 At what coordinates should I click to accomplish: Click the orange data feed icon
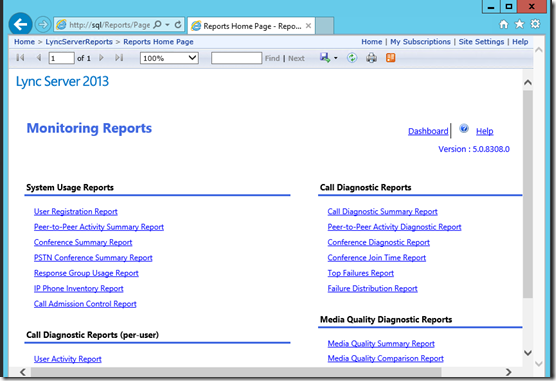(x=390, y=57)
